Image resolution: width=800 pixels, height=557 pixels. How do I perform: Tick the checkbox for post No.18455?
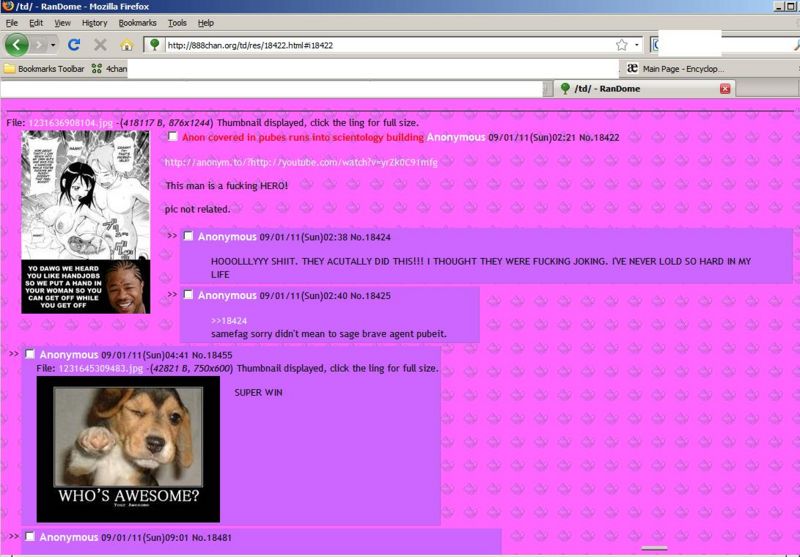click(x=30, y=354)
